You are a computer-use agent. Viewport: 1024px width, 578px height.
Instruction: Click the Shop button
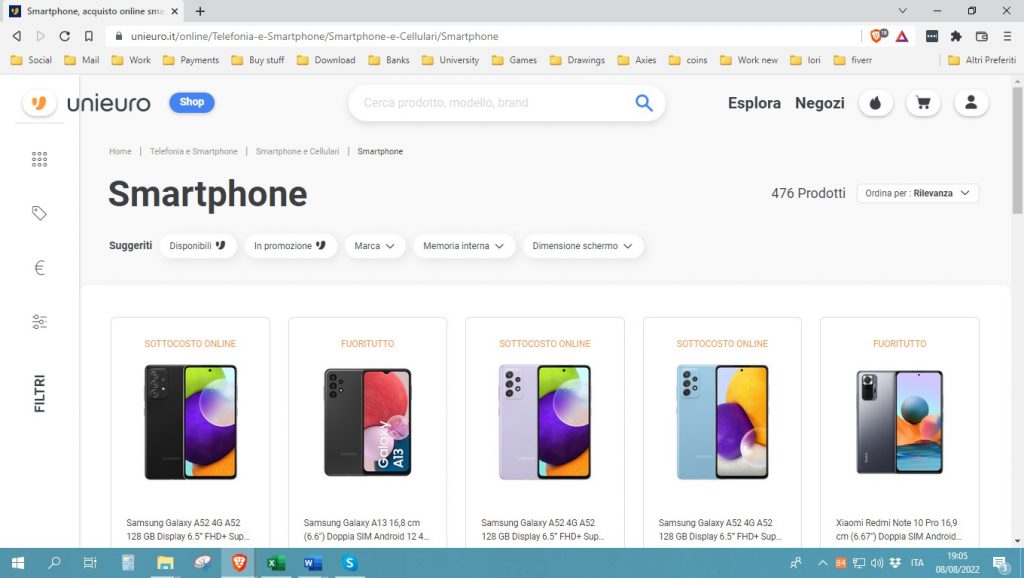(192, 102)
